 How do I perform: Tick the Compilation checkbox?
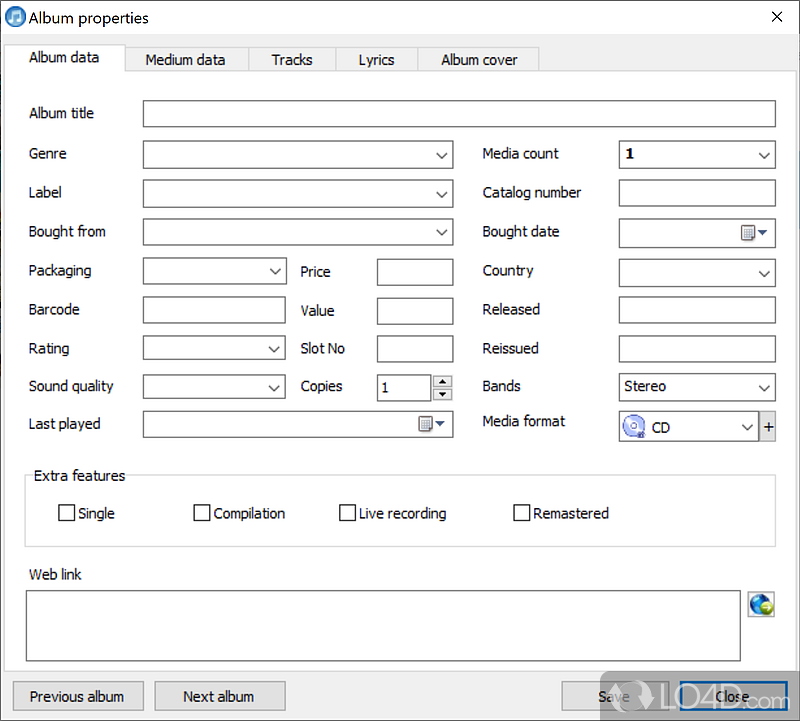pyautogui.click(x=202, y=513)
